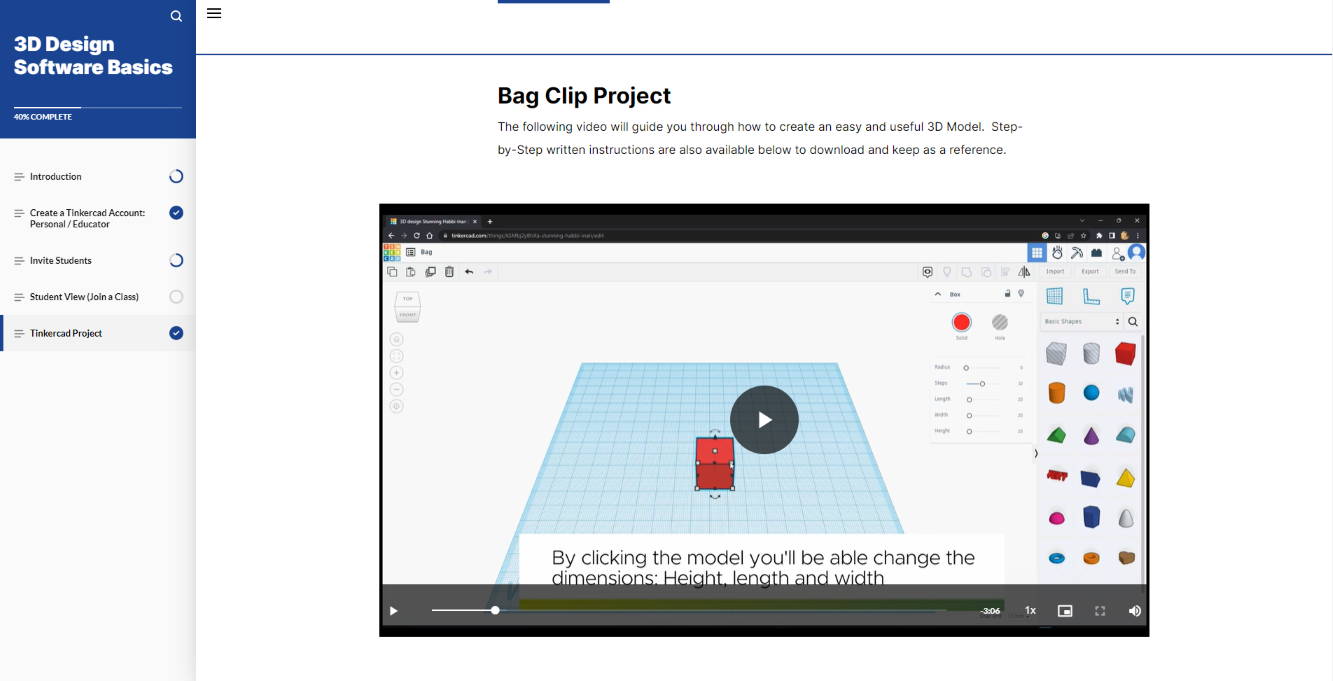Enter fullscreen video mode
The image size is (1333, 681).
(1100, 611)
